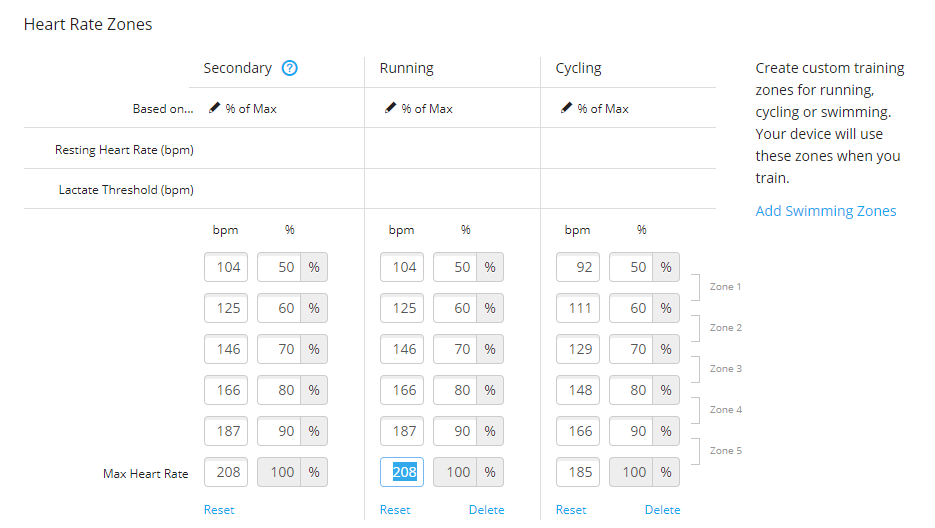
Task: Click the pencil icon under Running column
Action: point(390,108)
